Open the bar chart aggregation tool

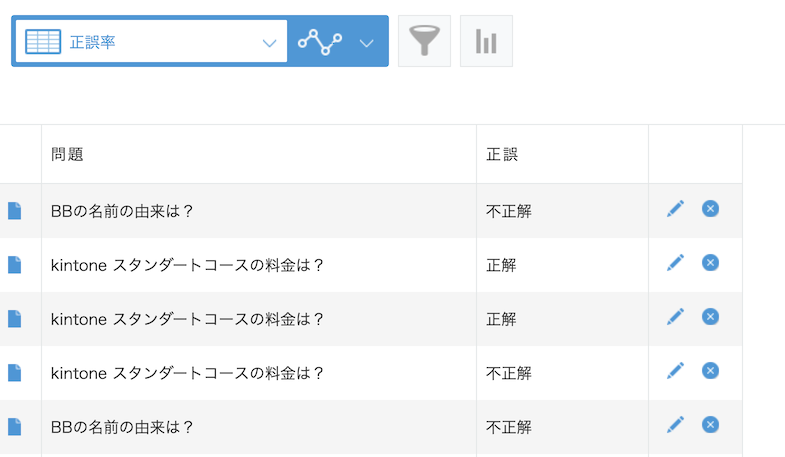tap(486, 41)
